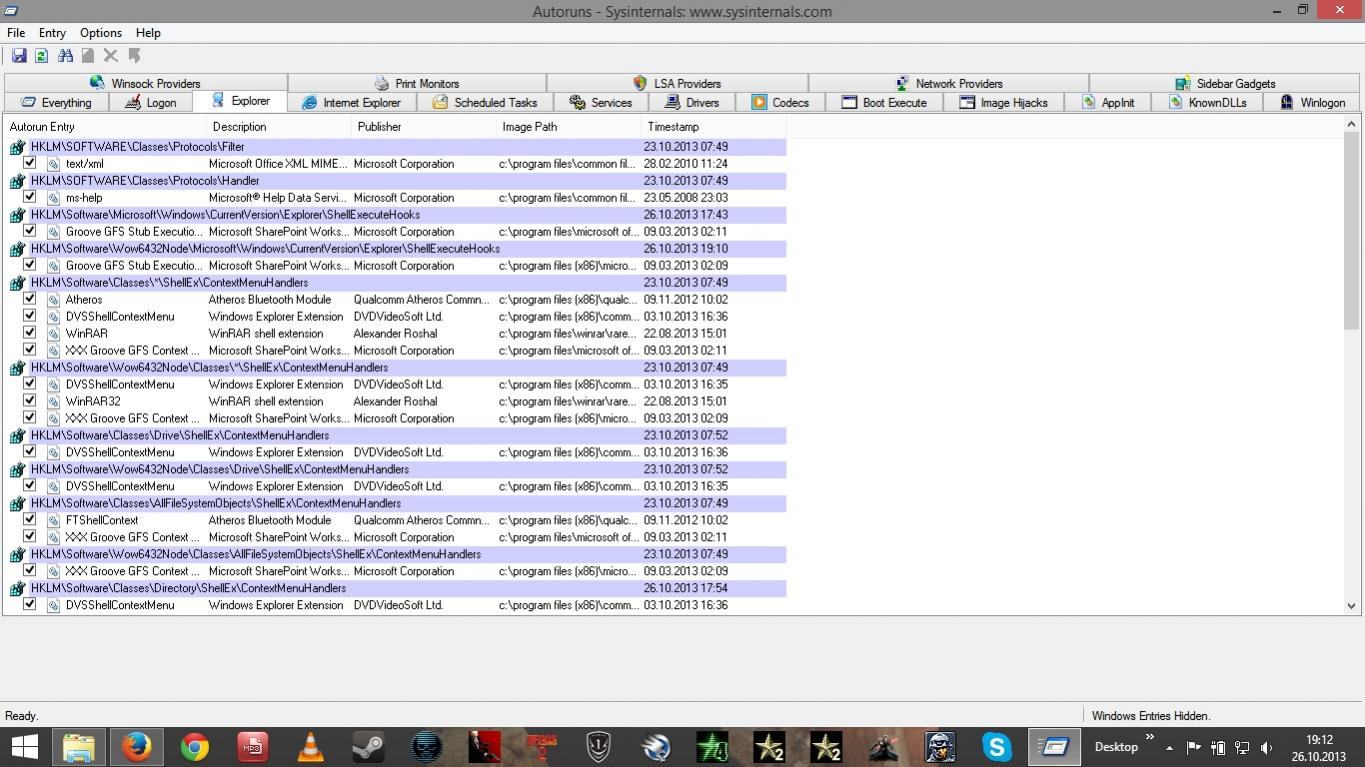This screenshot has height=767, width=1365.
Task: Click file icon beside ms-help entry
Action: coord(54,198)
